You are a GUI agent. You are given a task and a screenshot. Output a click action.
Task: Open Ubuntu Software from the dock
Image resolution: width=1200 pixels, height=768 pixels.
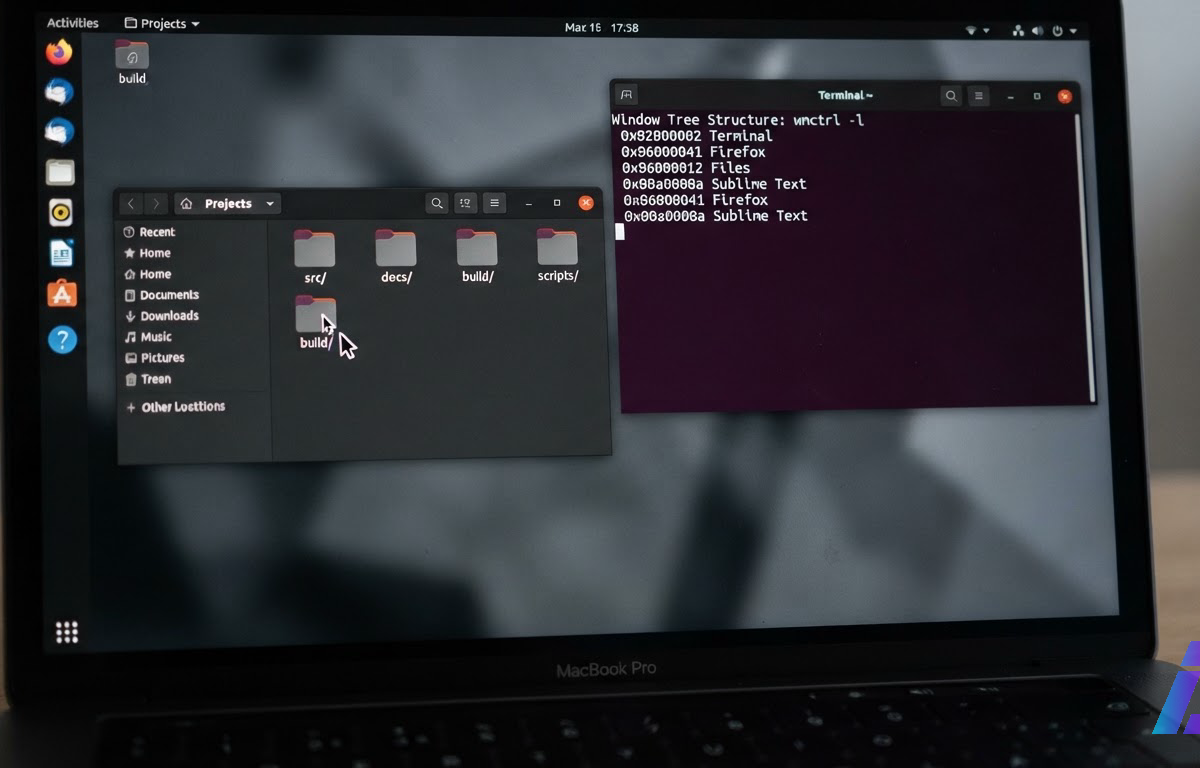62,294
